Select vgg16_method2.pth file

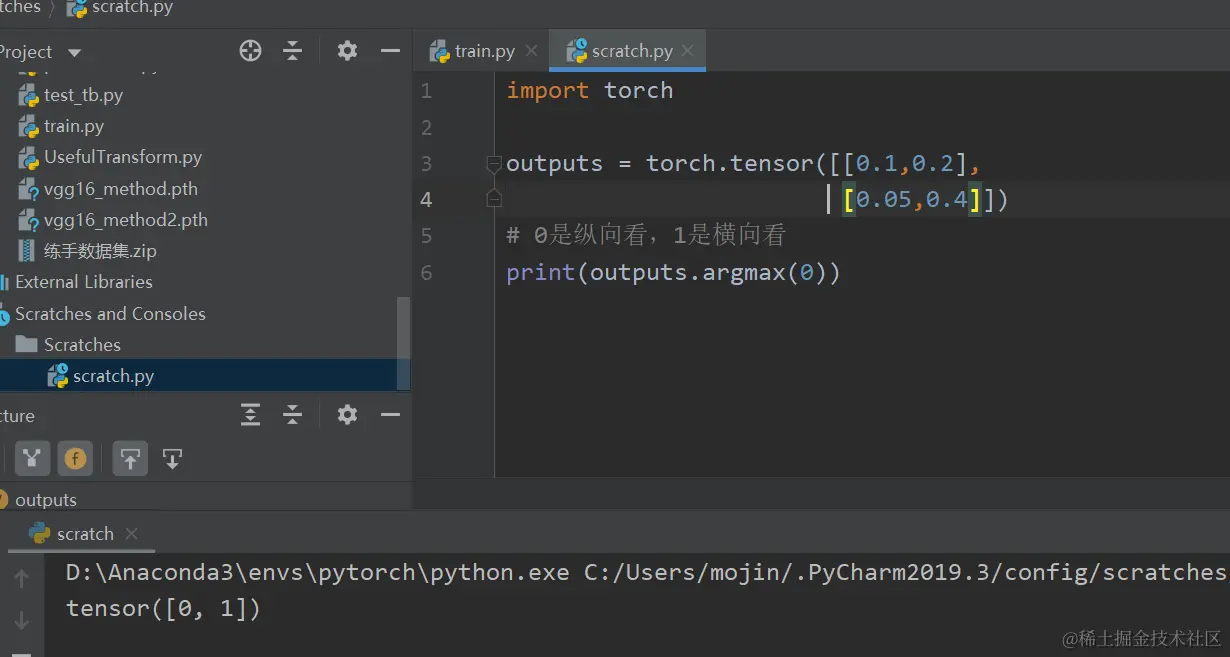(x=126, y=220)
